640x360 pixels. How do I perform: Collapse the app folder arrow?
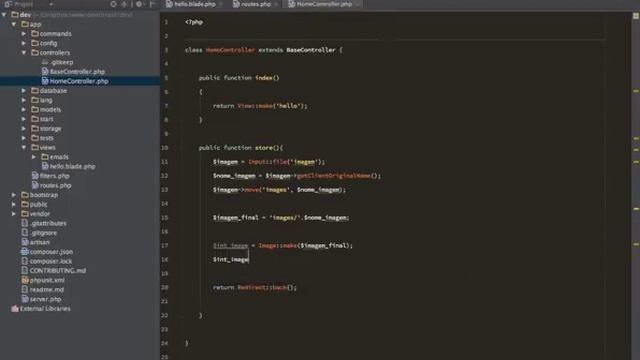[x=14, y=24]
